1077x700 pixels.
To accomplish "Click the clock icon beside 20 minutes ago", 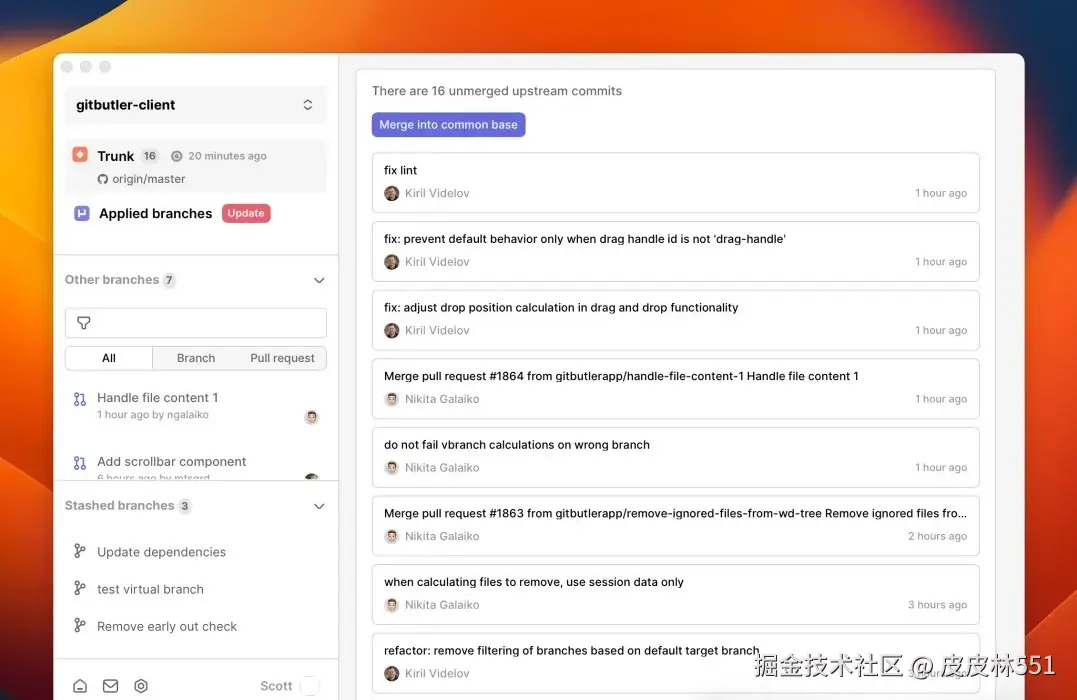I will 177,156.
